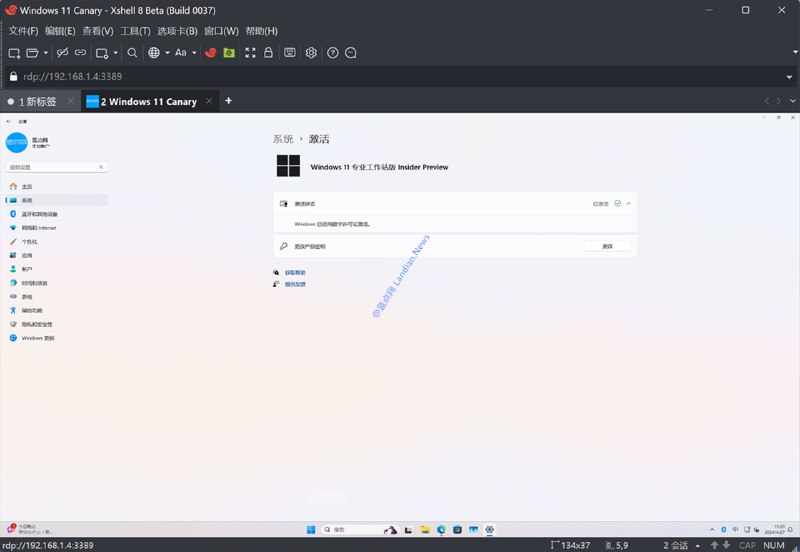The width and height of the screenshot is (800, 552).
Task: Toggle full screen mode icon
Action: [251, 53]
